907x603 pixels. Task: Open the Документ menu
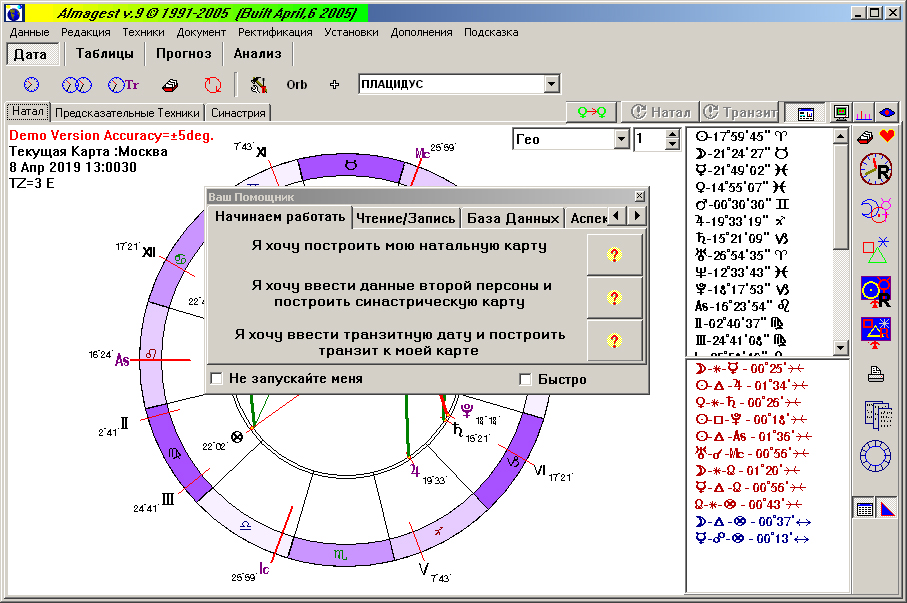201,32
